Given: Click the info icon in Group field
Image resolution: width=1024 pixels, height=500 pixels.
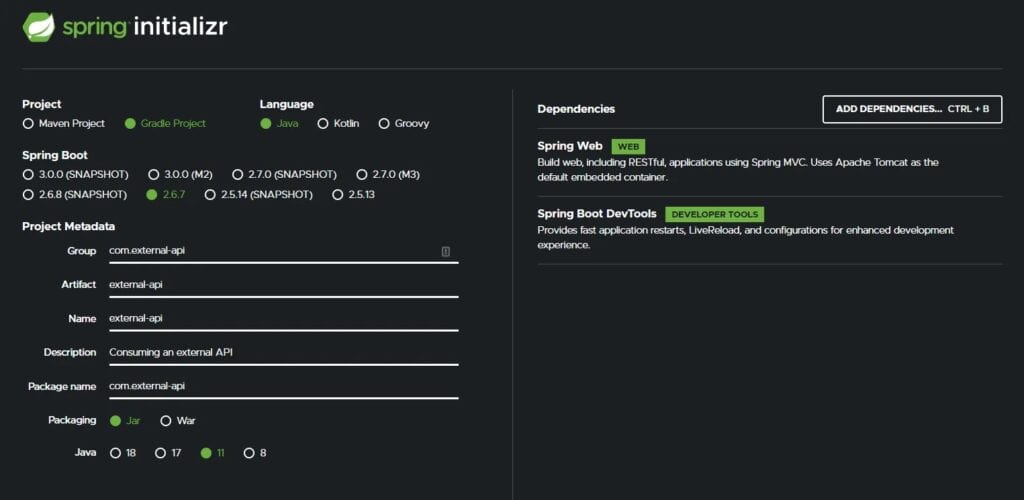Looking at the screenshot, I should pyautogui.click(x=445, y=251).
